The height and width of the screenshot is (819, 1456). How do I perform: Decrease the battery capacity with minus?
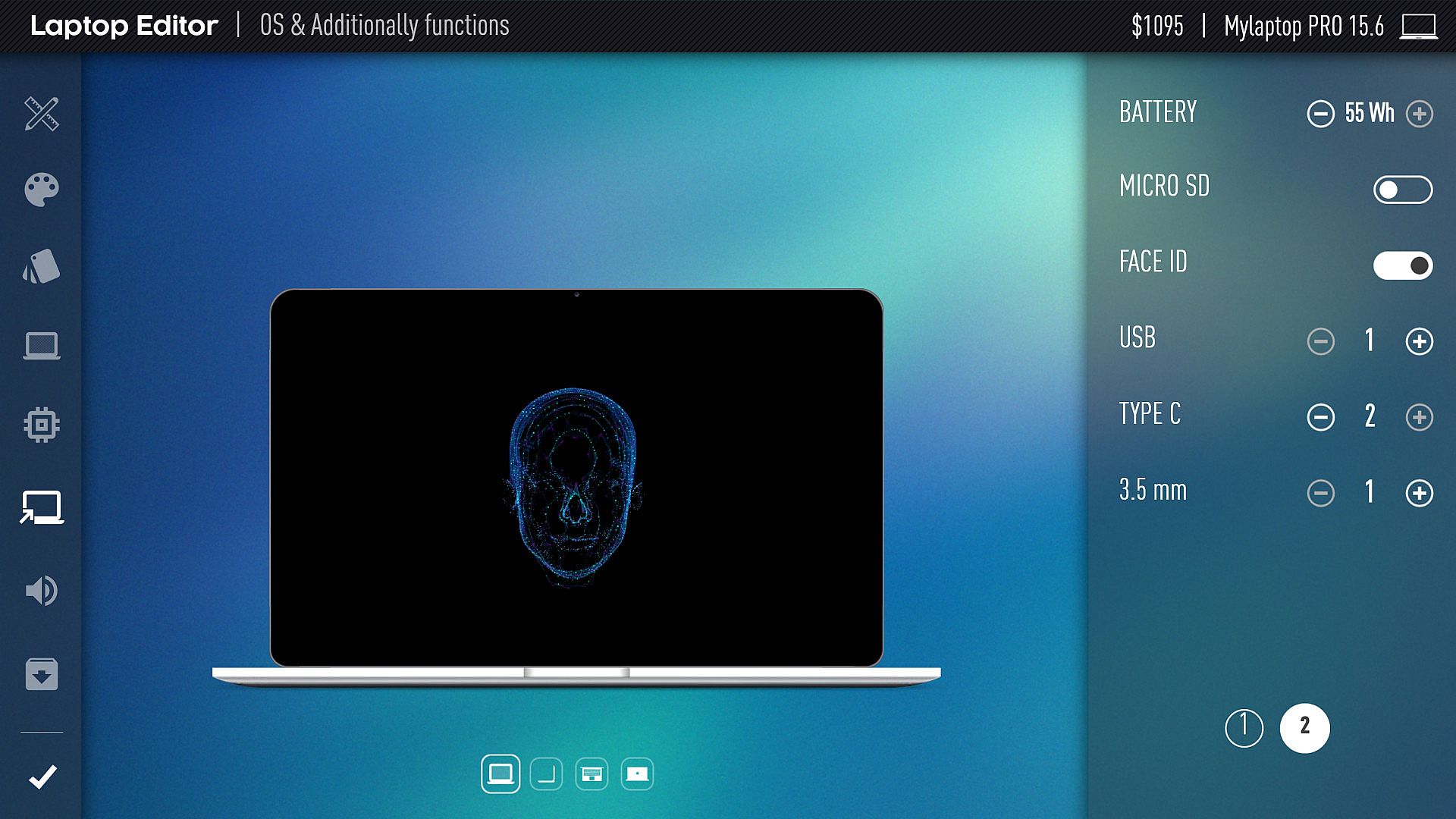[x=1320, y=114]
